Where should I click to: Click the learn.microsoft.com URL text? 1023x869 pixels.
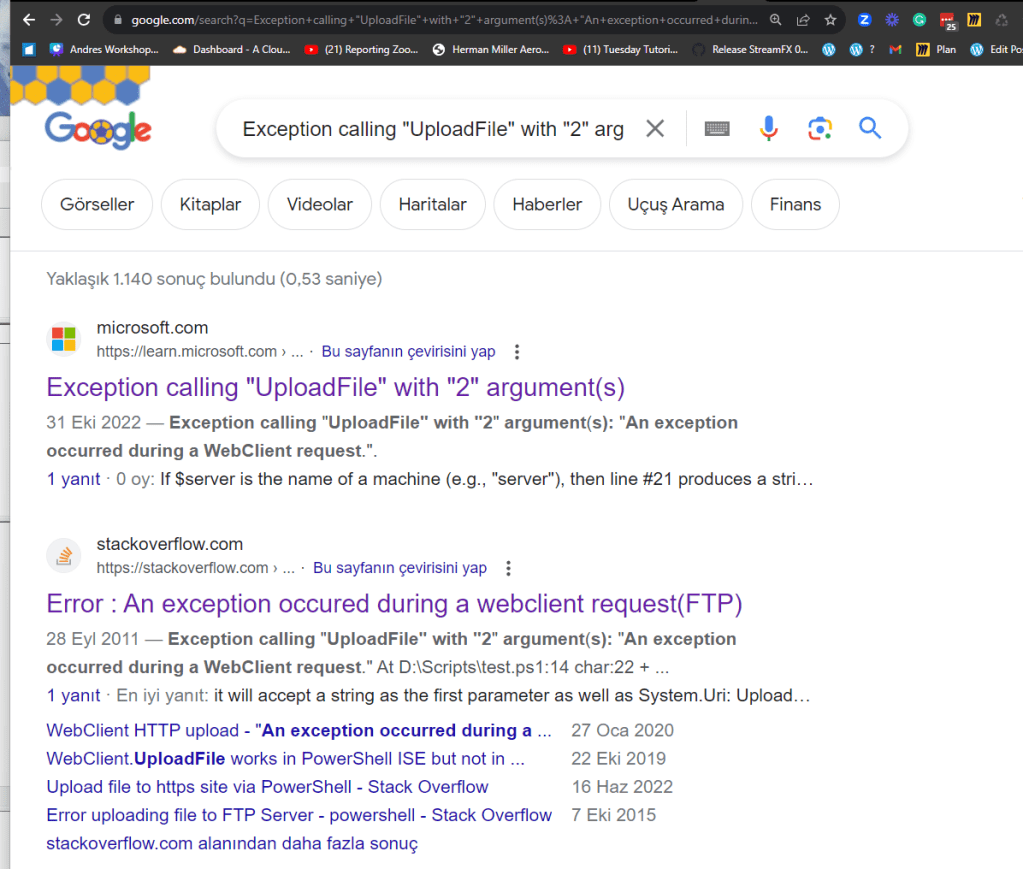[200, 352]
